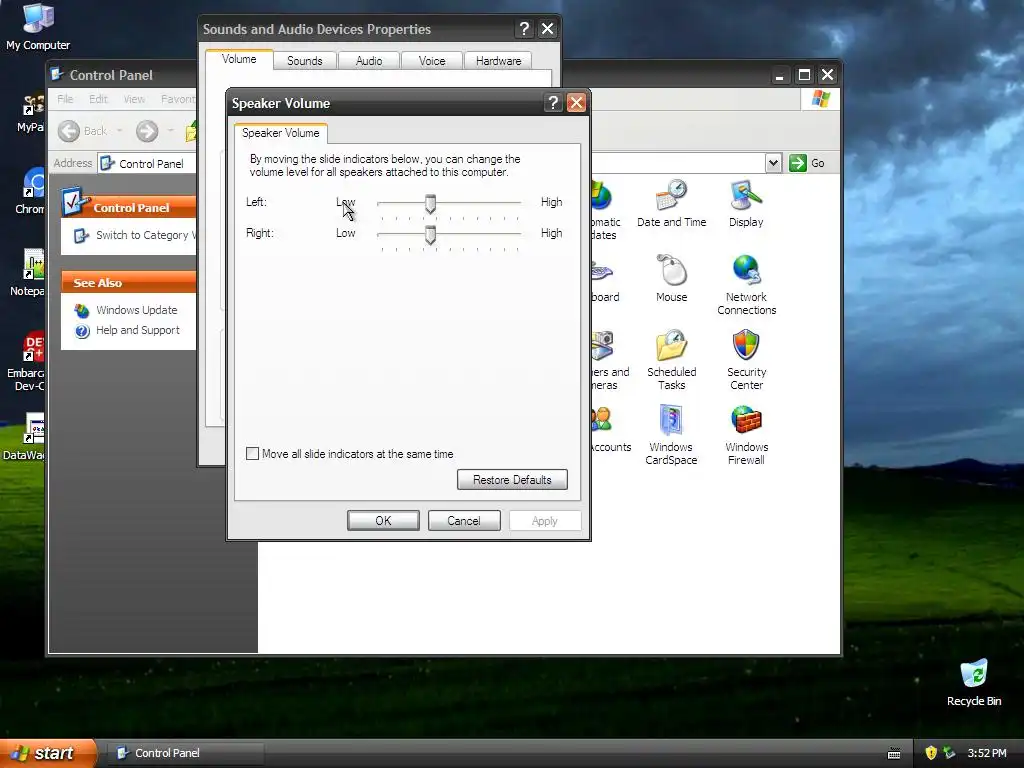Switch to the Hardware tab
Viewport: 1024px width, 768px height.
click(498, 61)
